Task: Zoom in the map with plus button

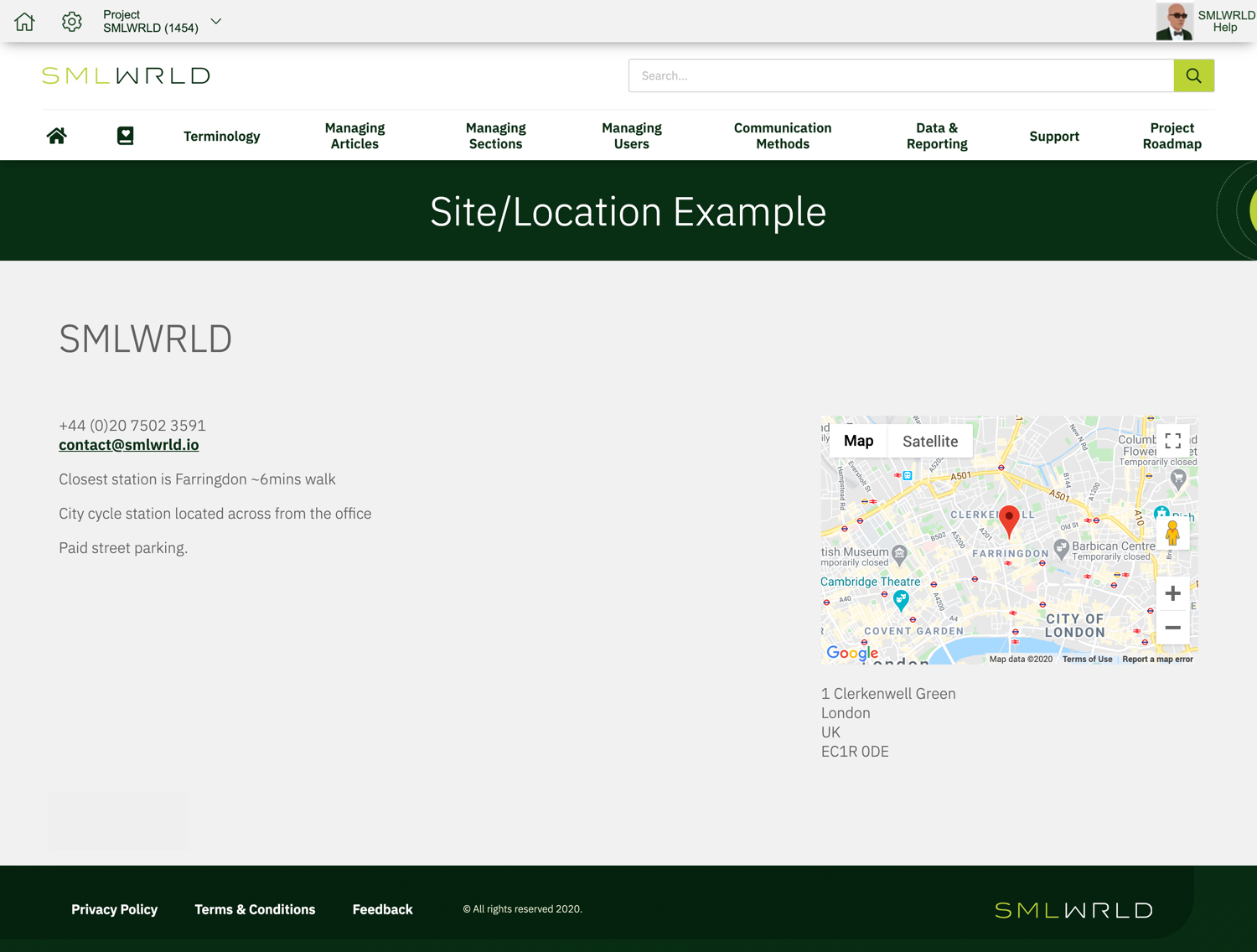Action: click(1173, 593)
